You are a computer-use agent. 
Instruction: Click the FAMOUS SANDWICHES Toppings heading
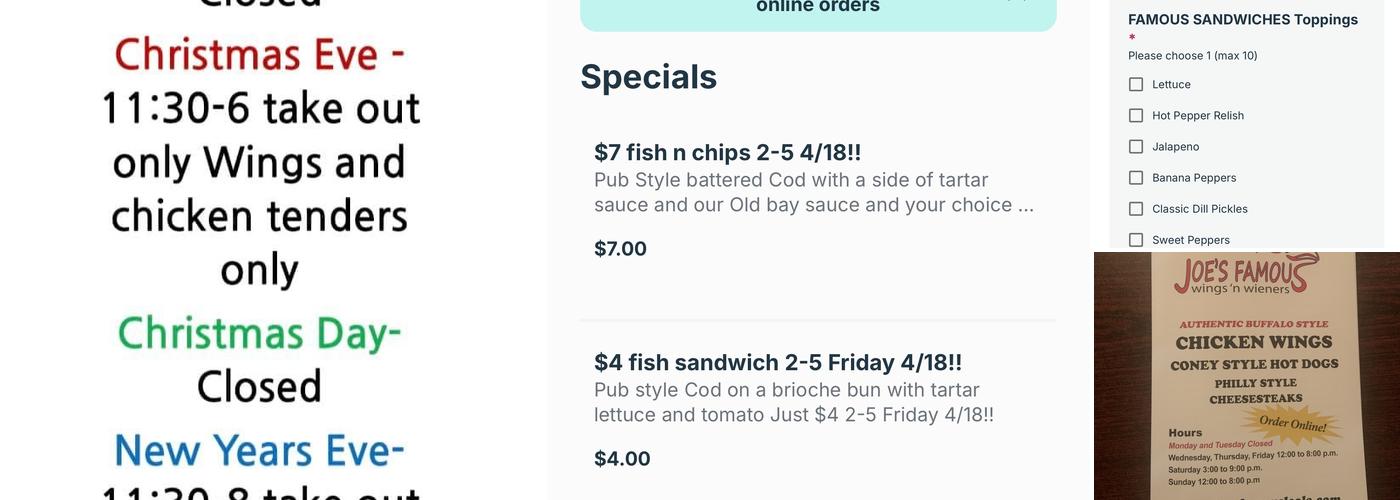(1242, 19)
